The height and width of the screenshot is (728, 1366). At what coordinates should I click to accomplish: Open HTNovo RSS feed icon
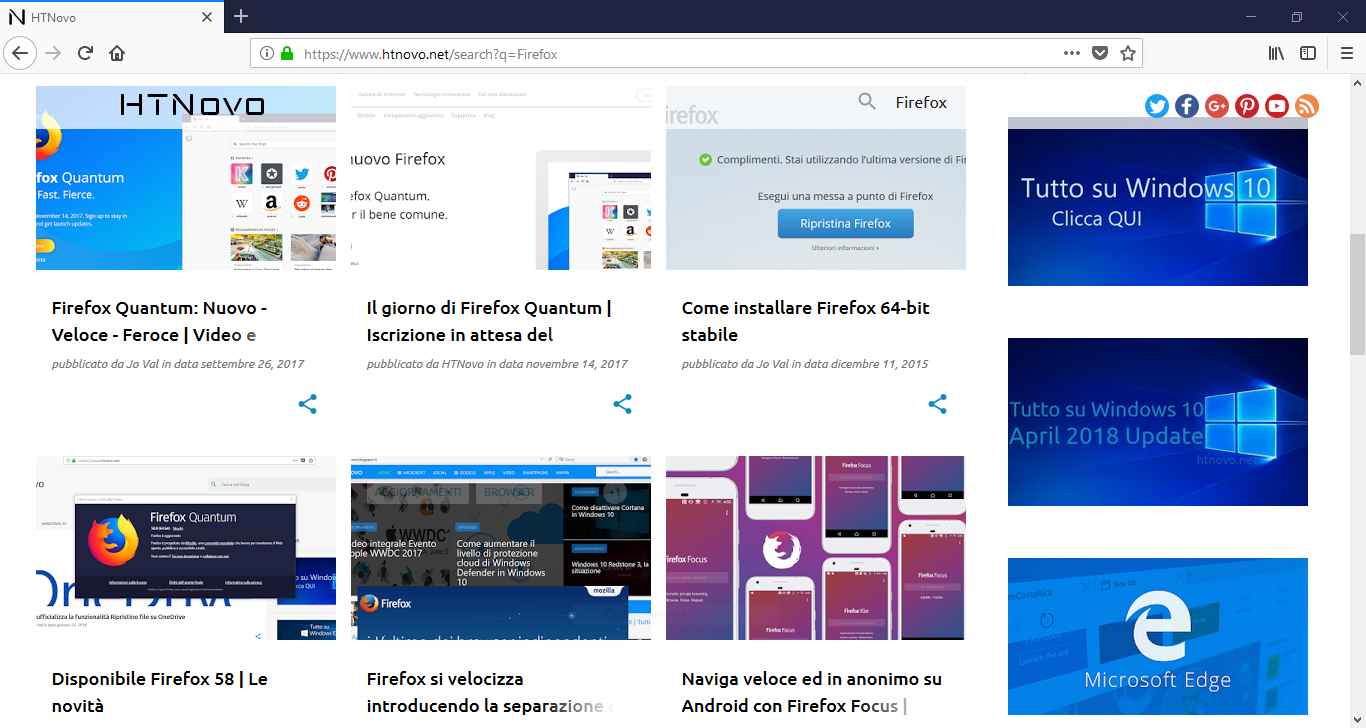(1307, 106)
